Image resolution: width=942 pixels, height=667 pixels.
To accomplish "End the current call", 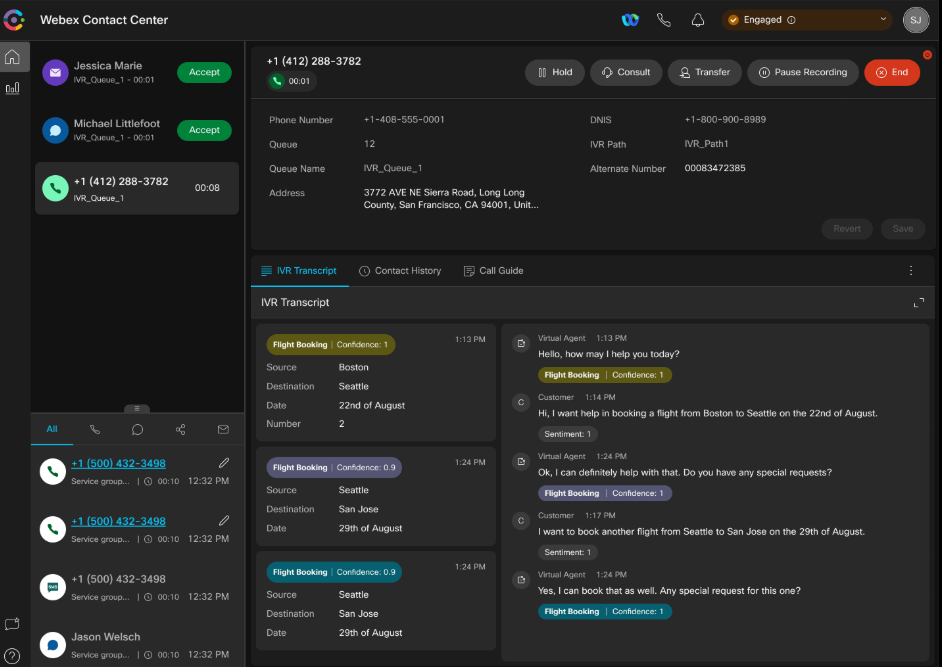I will [x=892, y=72].
